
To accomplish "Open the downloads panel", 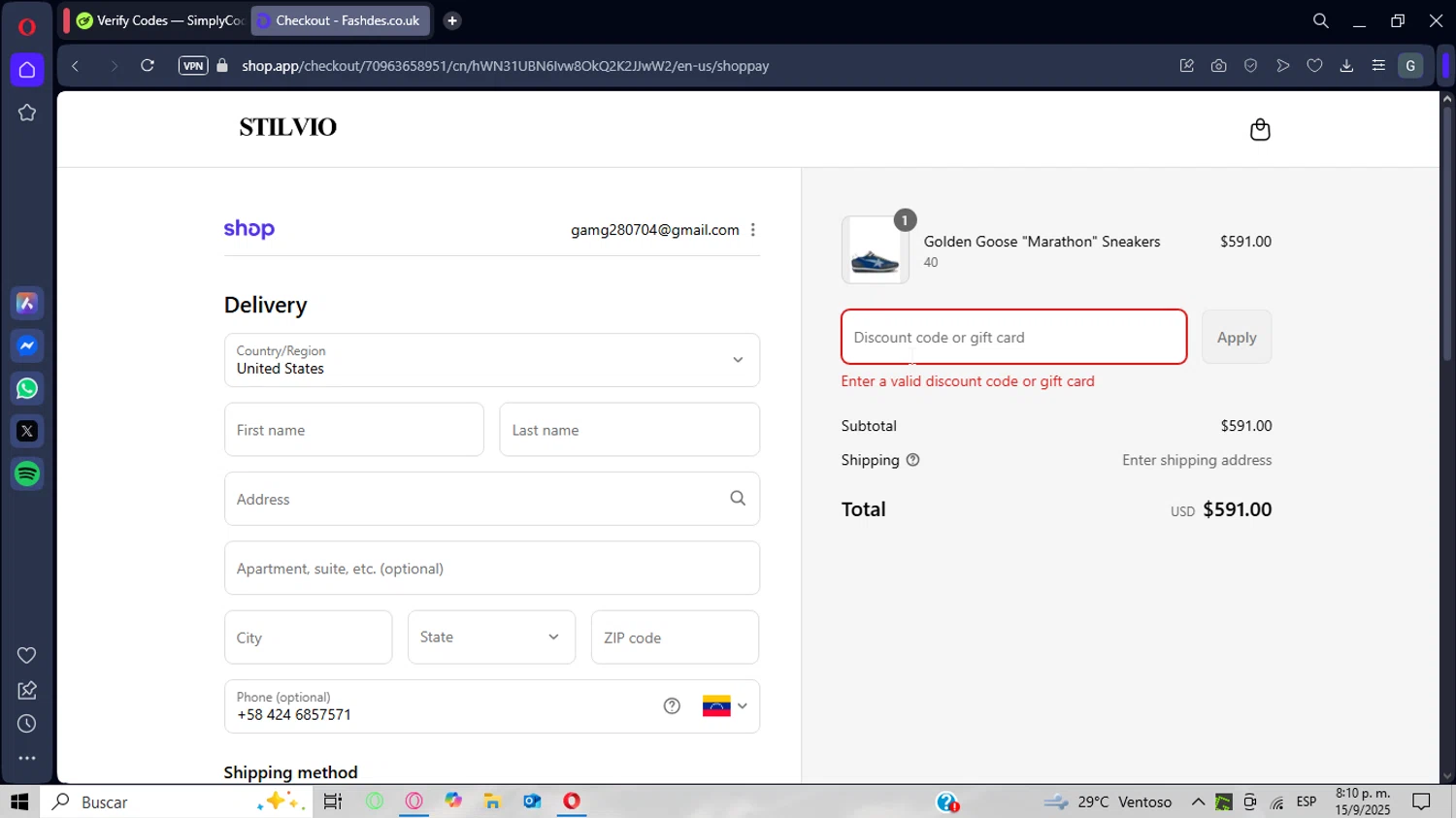I will coord(1346,66).
